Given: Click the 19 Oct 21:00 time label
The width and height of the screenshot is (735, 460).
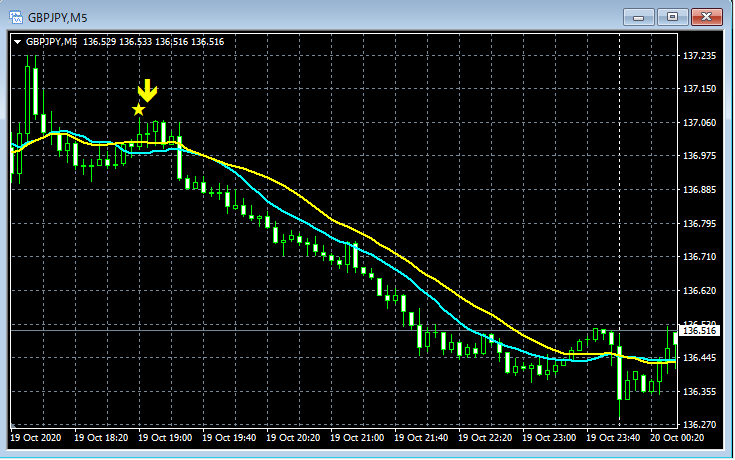Looking at the screenshot, I should (x=357, y=437).
